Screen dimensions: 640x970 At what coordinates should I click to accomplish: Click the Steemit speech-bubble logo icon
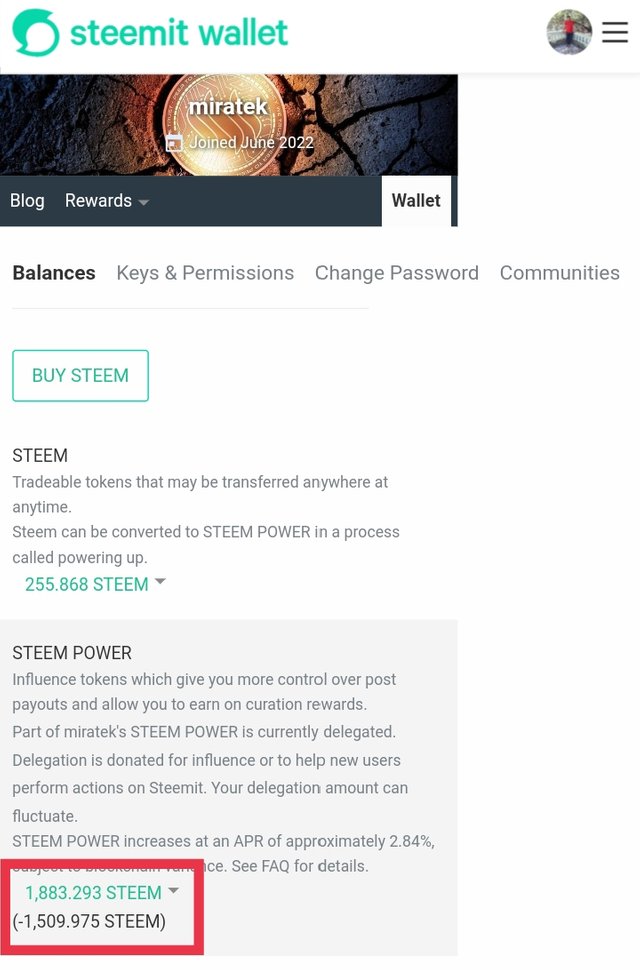click(35, 32)
